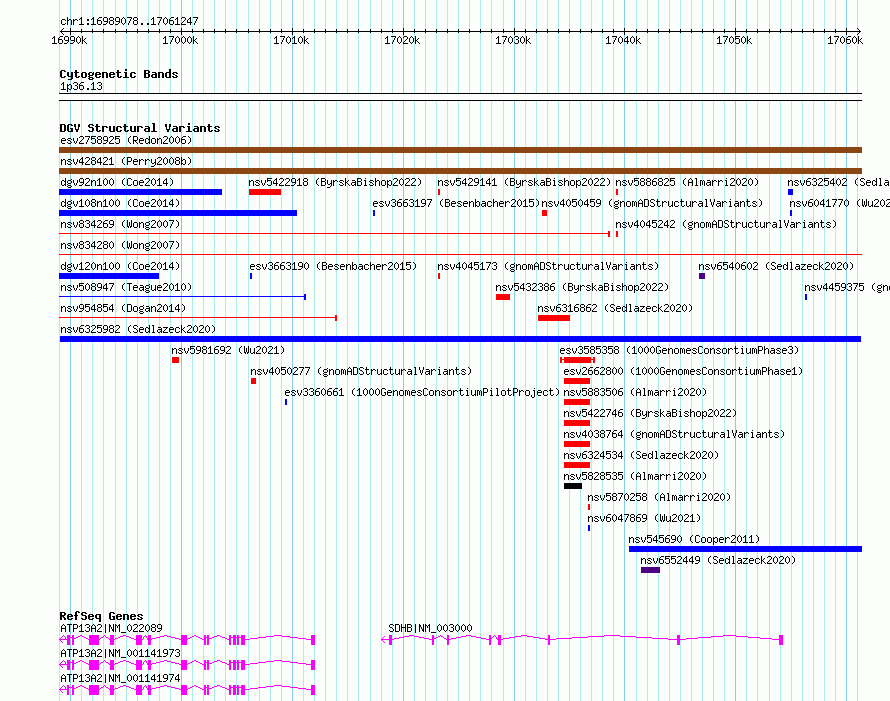Select the nsv428421 (Perry2008b) variant label

click(126, 161)
